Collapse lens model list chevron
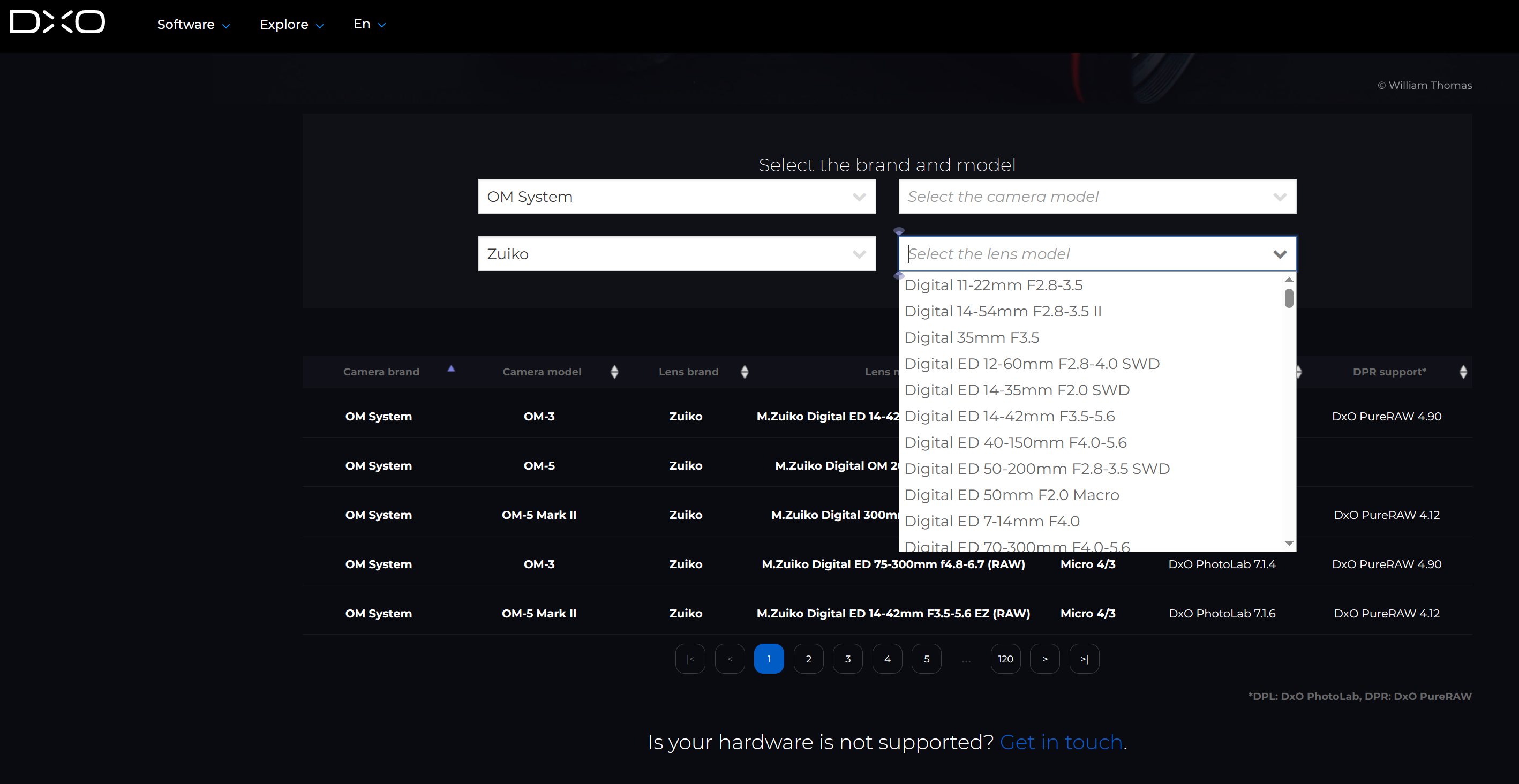This screenshot has height=784, width=1519. (x=1280, y=254)
